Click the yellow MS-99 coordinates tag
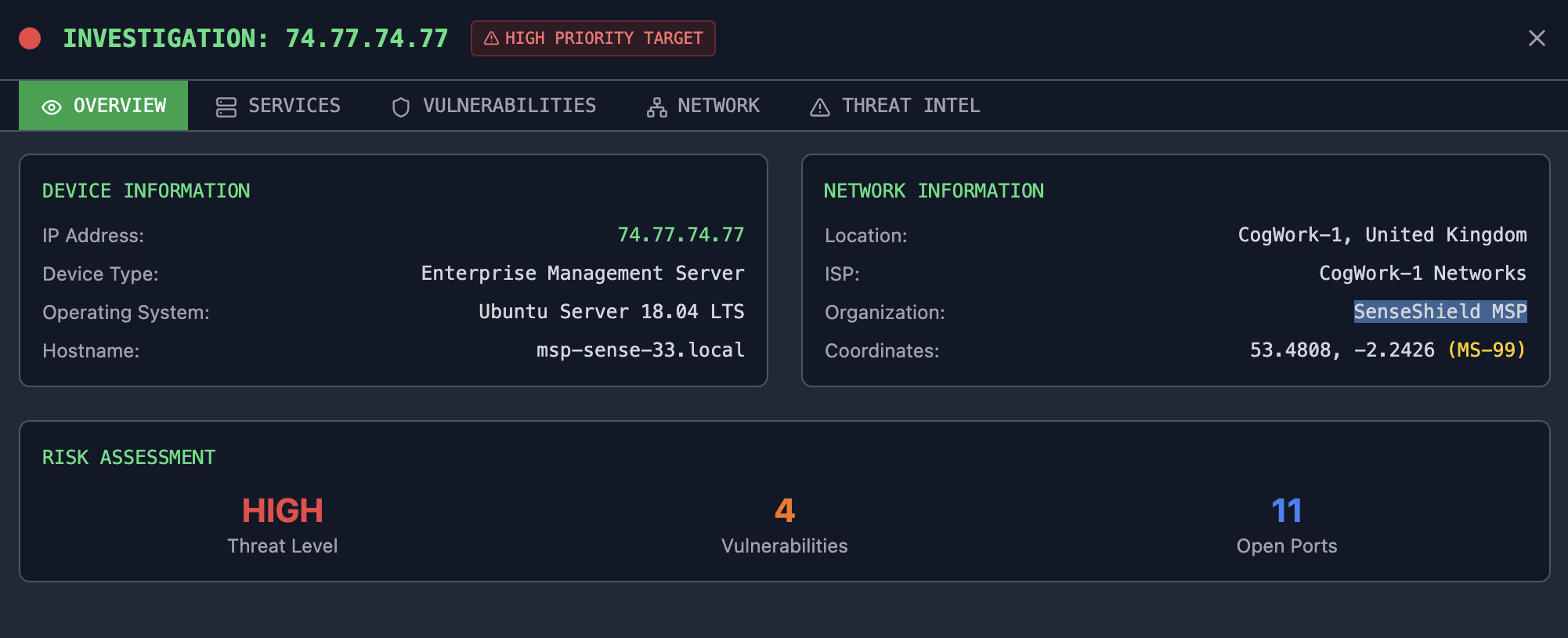Screen dimensions: 1568x638 click(1486, 350)
